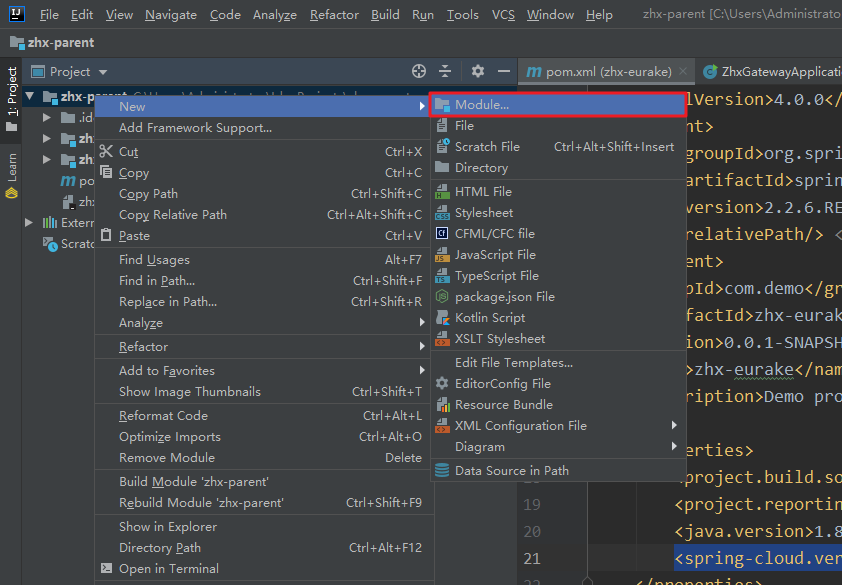Select Find Usages entry
The width and height of the screenshot is (842, 585).
[x=264, y=259]
